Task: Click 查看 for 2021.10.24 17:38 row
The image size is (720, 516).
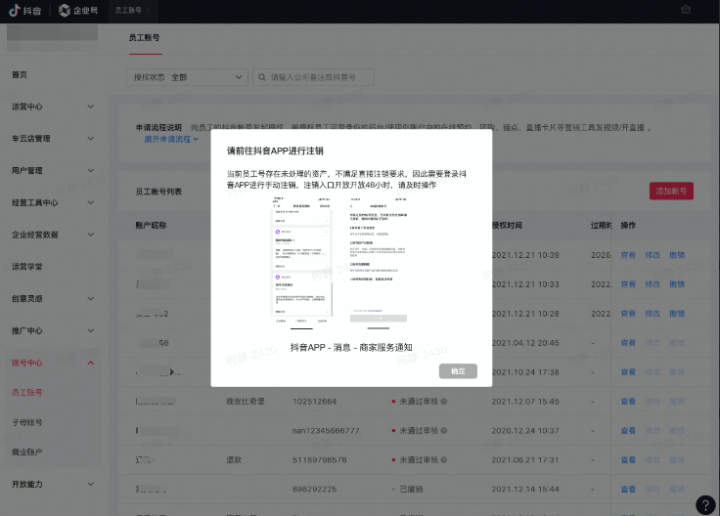Action: coord(628,372)
